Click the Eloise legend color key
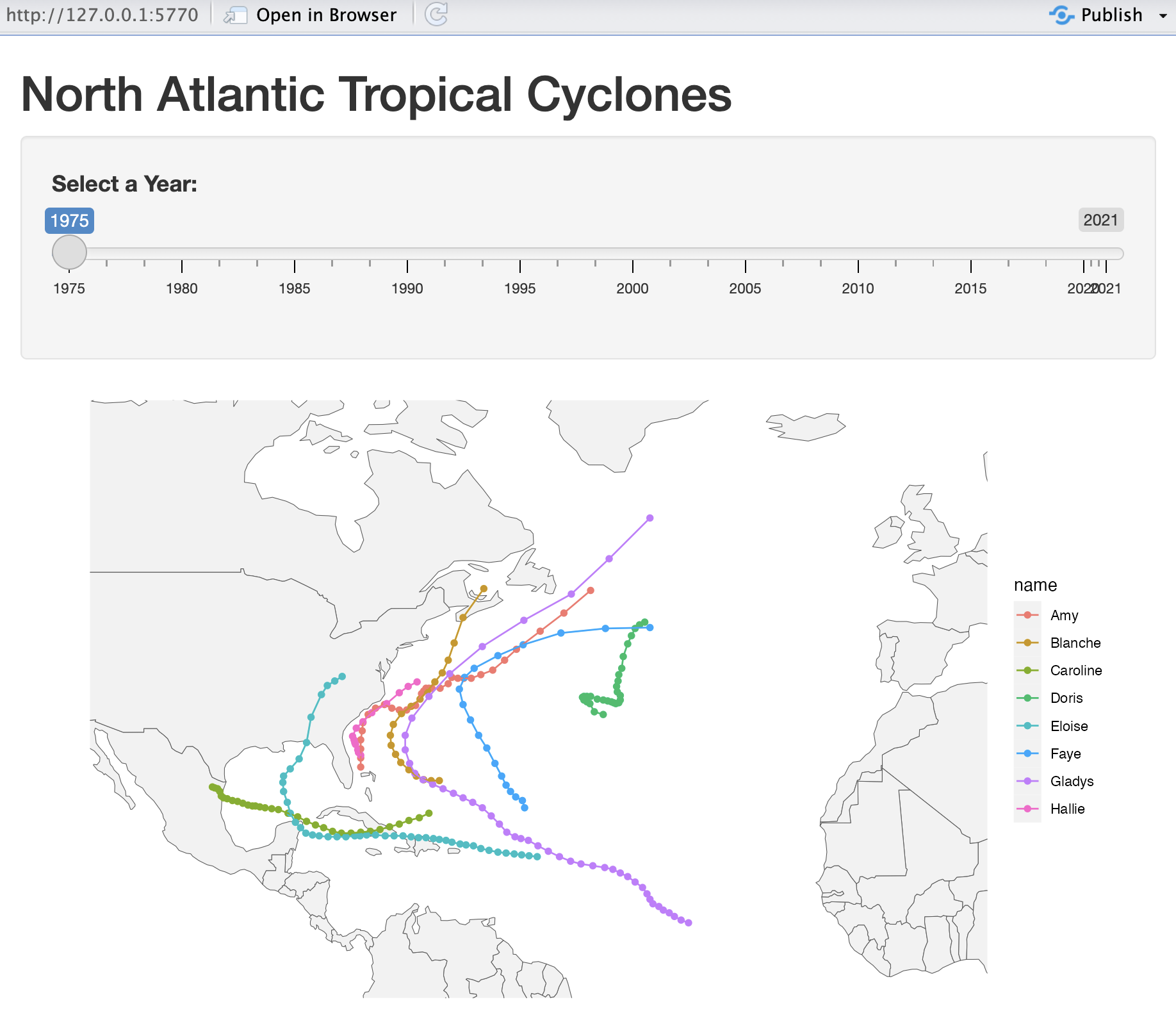The width and height of the screenshot is (1176, 1020). tap(1027, 726)
